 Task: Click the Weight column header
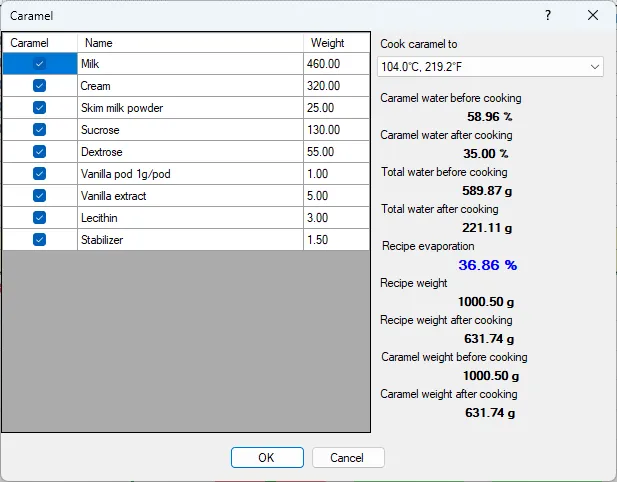tap(337, 42)
